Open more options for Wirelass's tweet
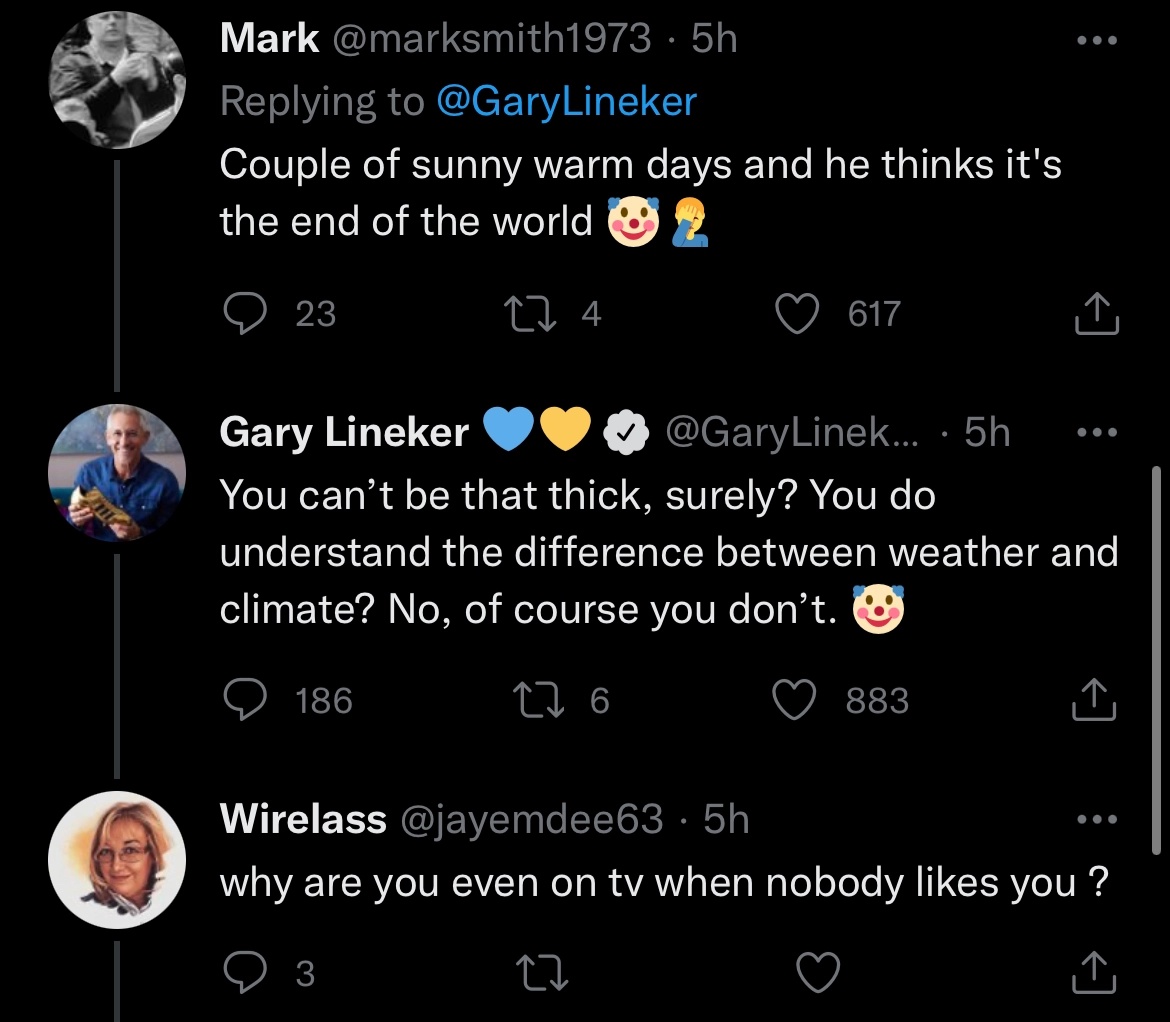 click(1095, 820)
